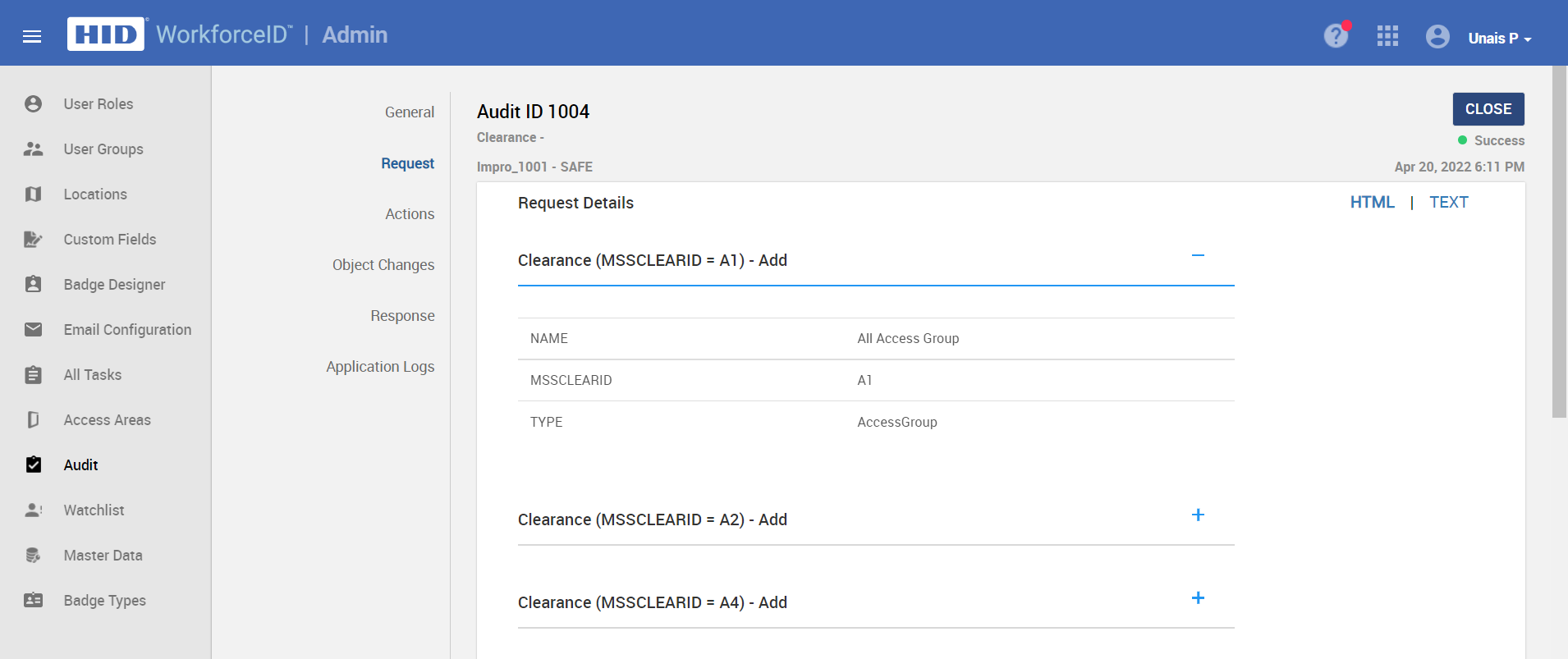The height and width of the screenshot is (659, 1568).
Task: Click the Clearance (MSSCLEARID = A2) - Add header
Action: pos(653,519)
